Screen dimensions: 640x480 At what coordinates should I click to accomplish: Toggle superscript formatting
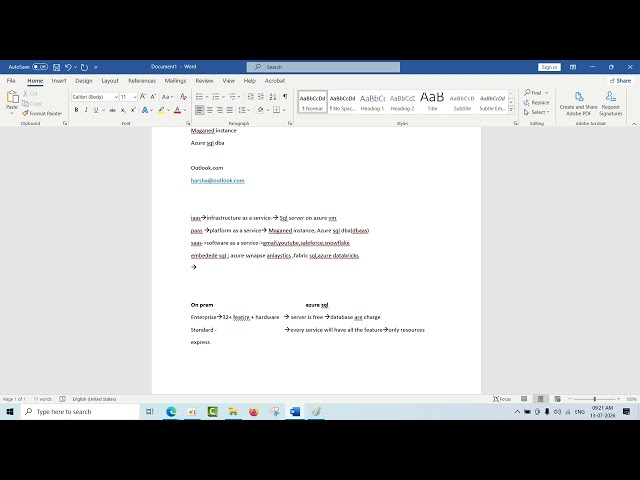pos(133,110)
